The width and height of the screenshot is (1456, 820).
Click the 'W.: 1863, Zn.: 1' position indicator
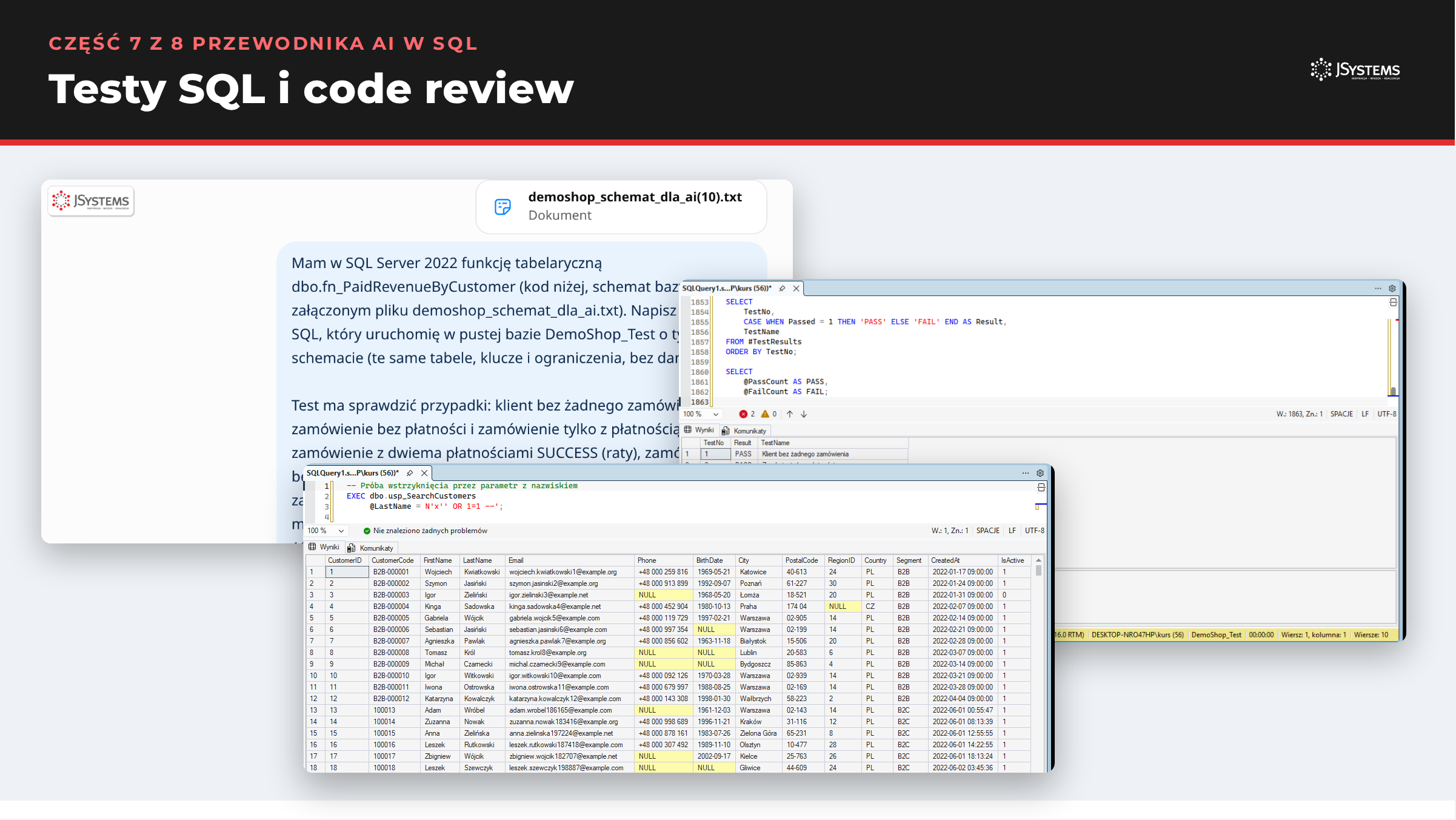[1299, 414]
